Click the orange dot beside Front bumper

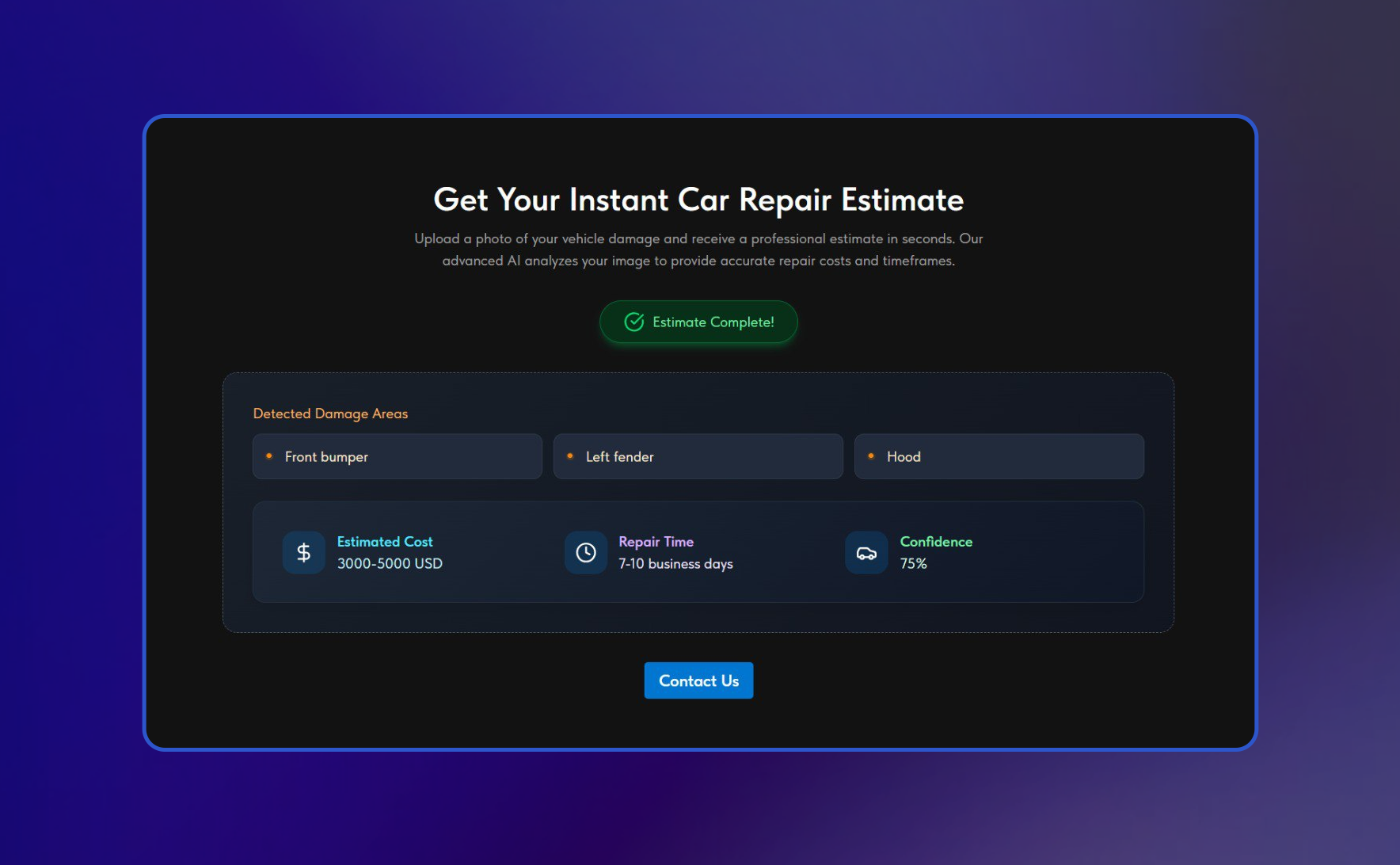(269, 456)
